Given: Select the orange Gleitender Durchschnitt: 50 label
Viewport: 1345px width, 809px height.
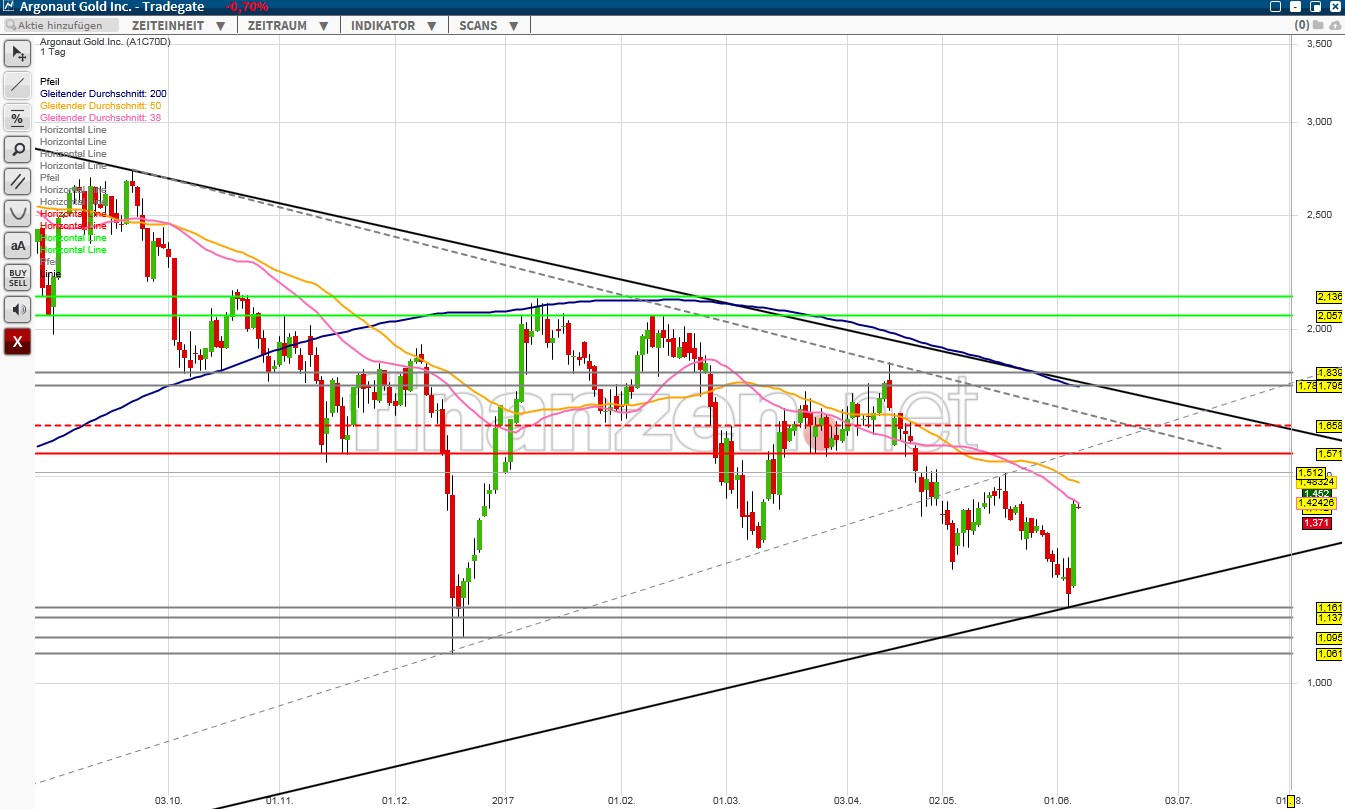Looking at the screenshot, I should pyautogui.click(x=100, y=105).
